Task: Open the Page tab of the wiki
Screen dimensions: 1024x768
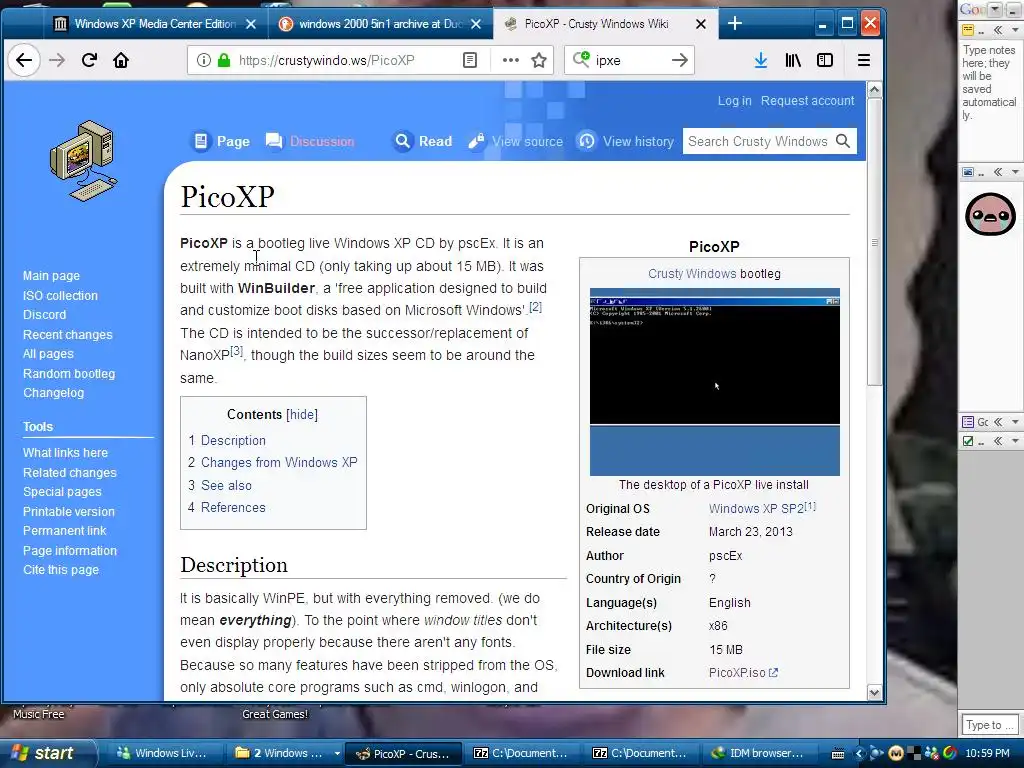Action: click(x=221, y=141)
